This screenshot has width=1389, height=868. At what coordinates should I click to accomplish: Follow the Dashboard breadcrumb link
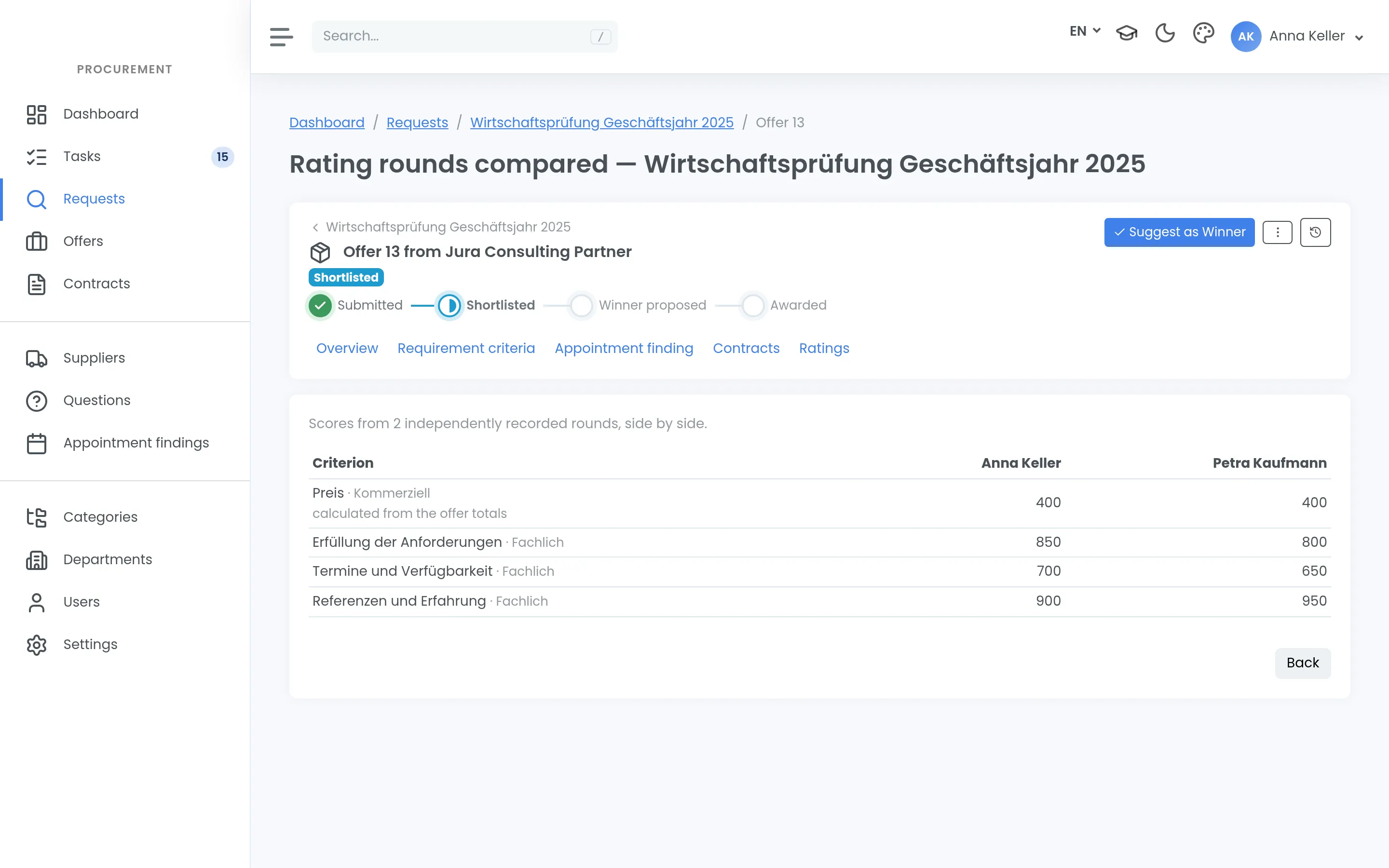click(x=327, y=122)
